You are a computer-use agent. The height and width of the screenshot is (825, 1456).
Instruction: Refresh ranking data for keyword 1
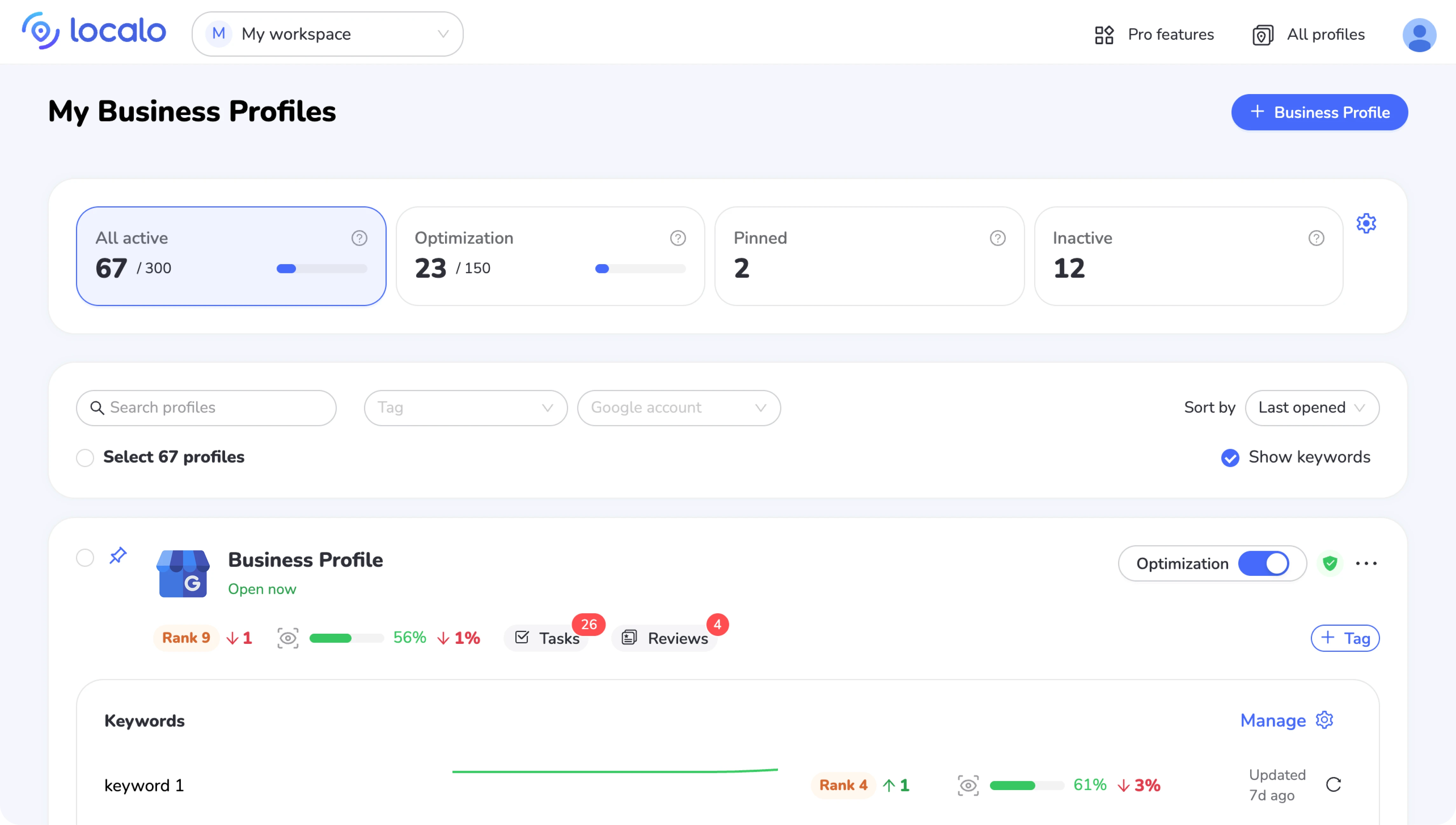1334,785
